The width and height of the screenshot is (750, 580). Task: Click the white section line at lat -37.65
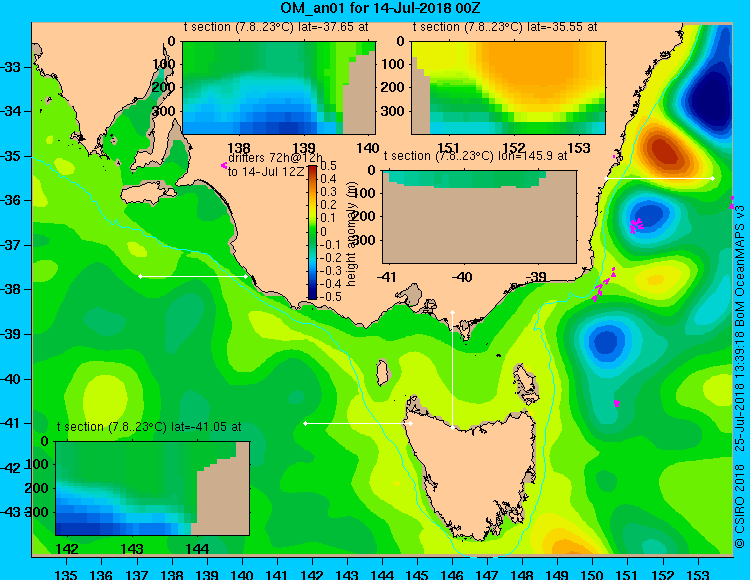coord(193,276)
